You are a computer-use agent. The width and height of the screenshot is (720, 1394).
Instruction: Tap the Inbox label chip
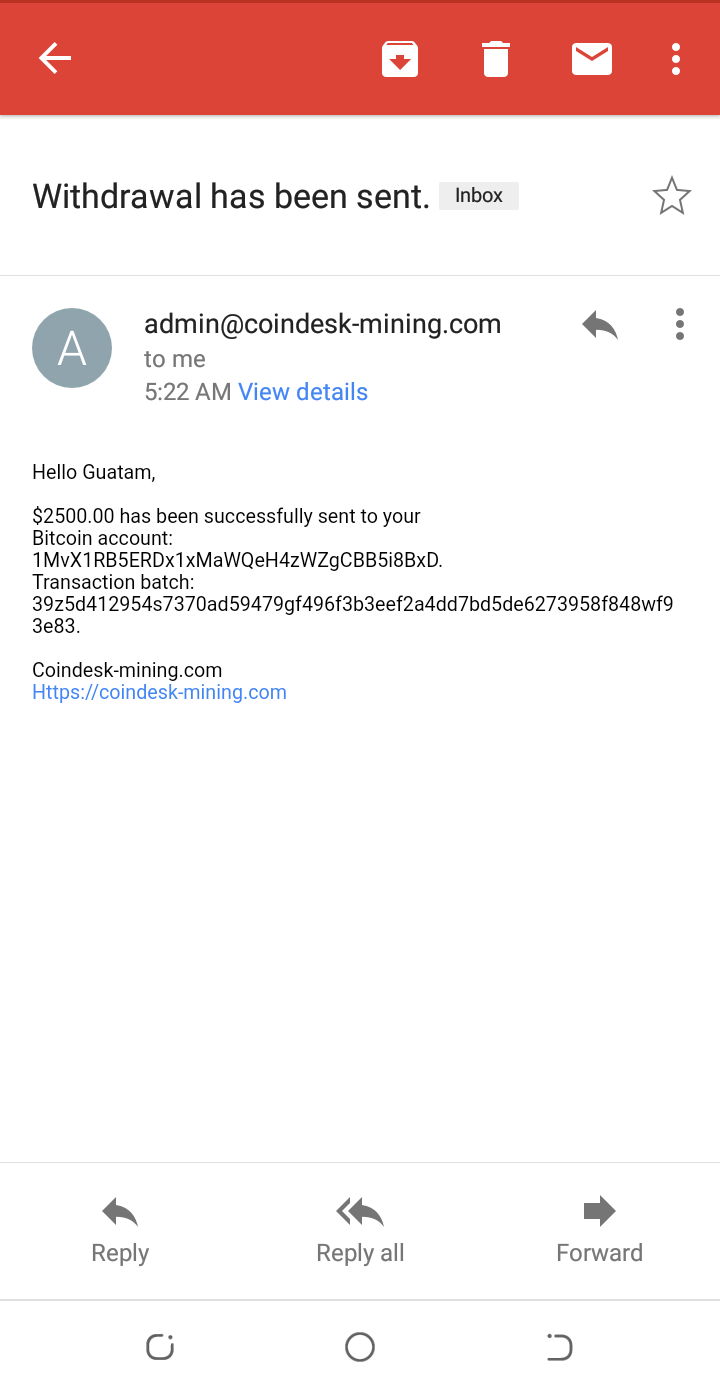point(479,196)
